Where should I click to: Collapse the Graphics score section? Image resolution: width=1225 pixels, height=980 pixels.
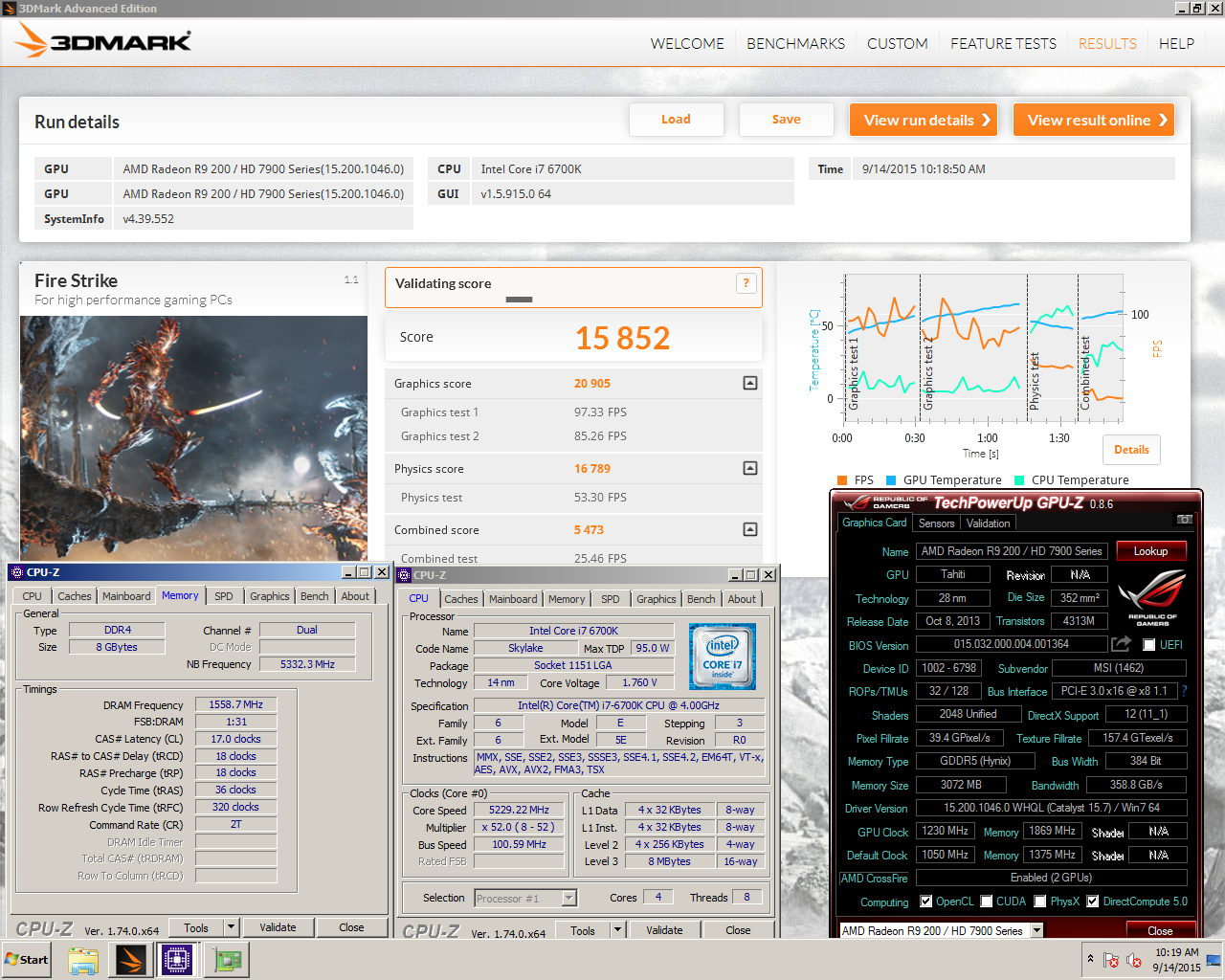pyautogui.click(x=750, y=383)
